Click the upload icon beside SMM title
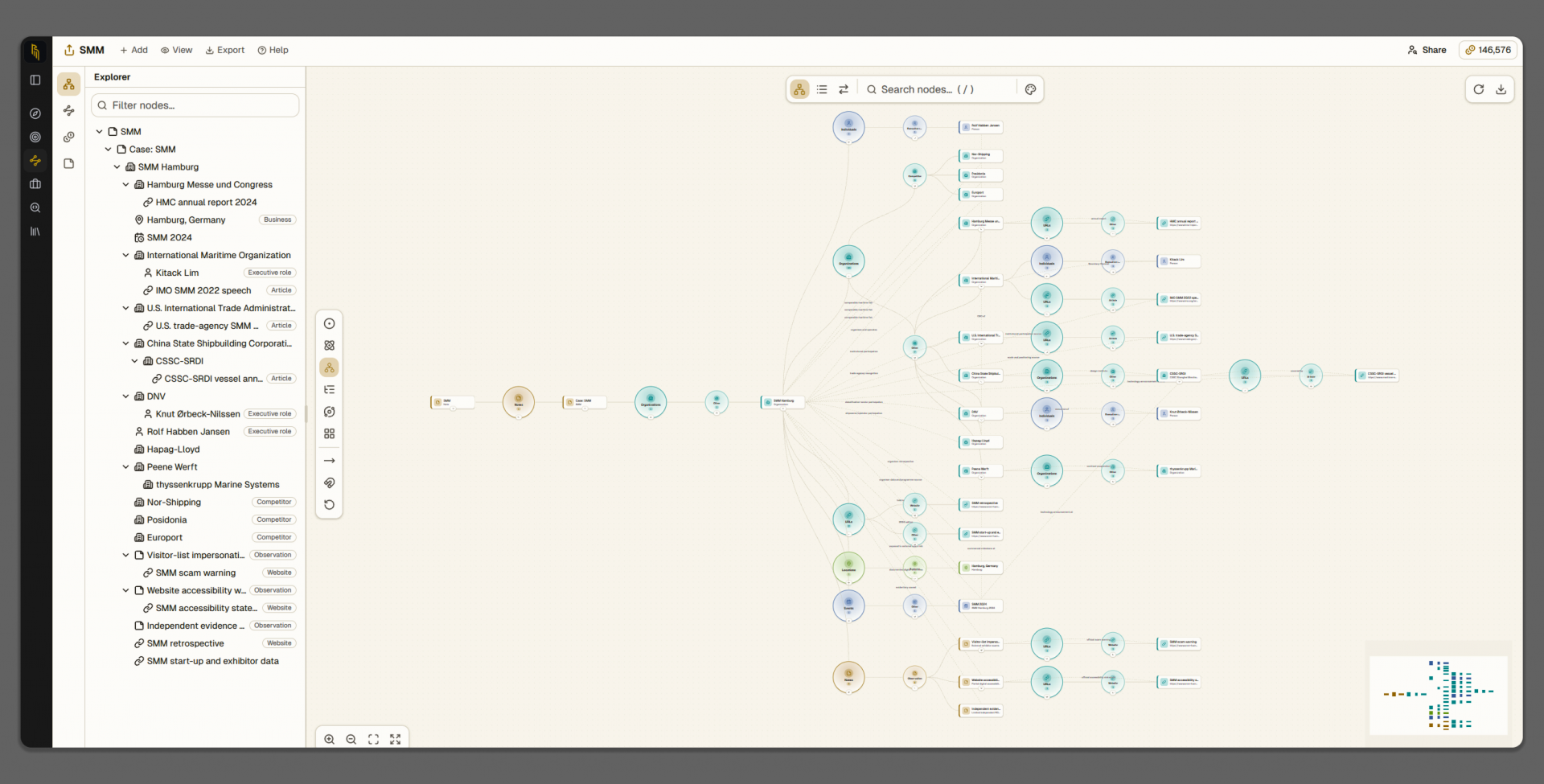1544x784 pixels. (69, 50)
